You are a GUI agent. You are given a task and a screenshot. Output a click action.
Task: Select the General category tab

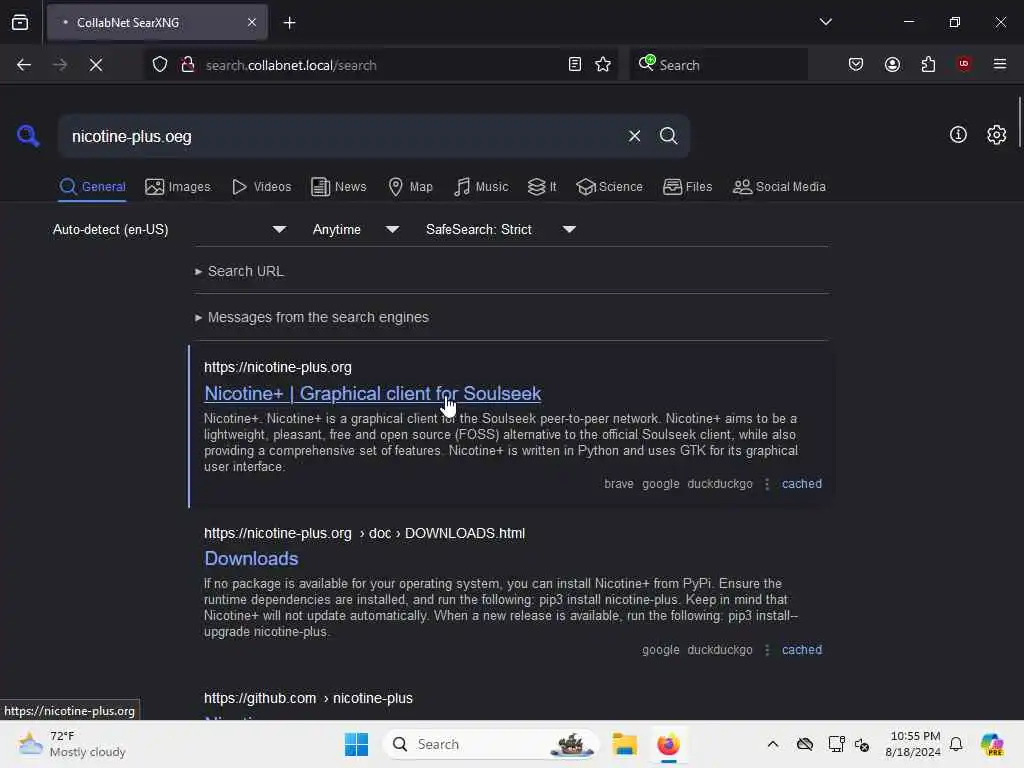pos(92,187)
